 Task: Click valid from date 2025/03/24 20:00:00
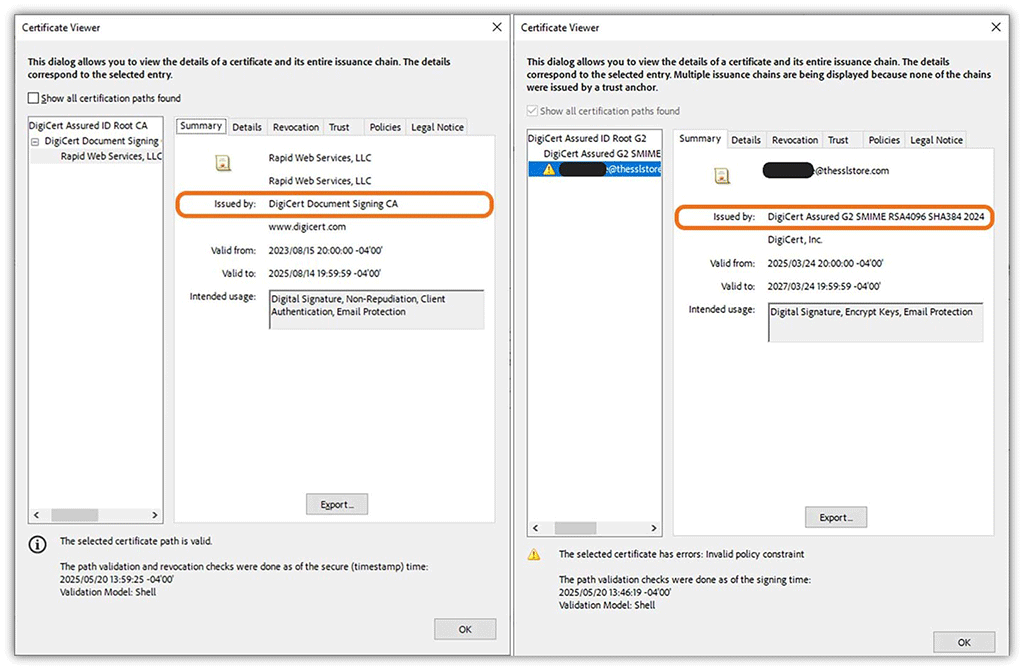tap(825, 264)
